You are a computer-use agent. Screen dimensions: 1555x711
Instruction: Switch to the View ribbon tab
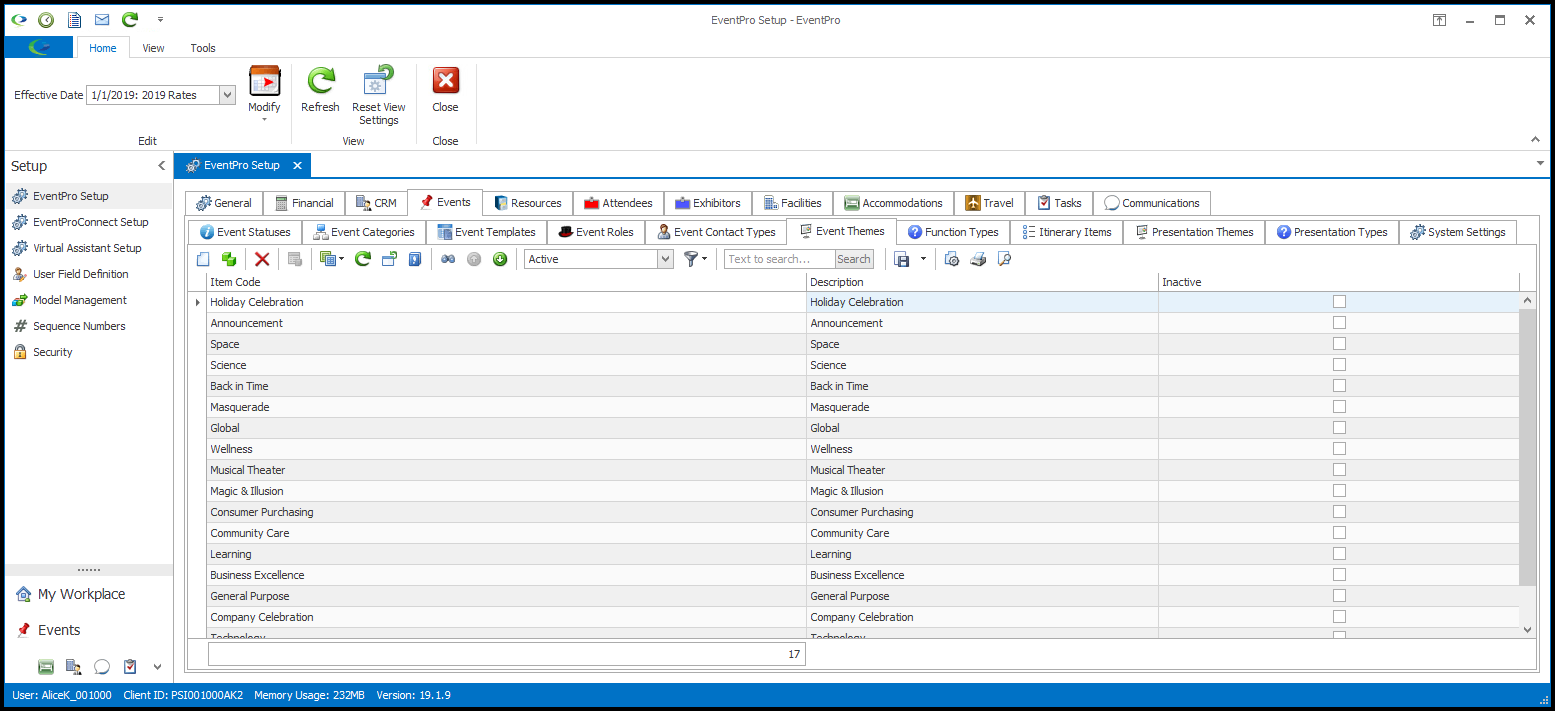coord(153,48)
